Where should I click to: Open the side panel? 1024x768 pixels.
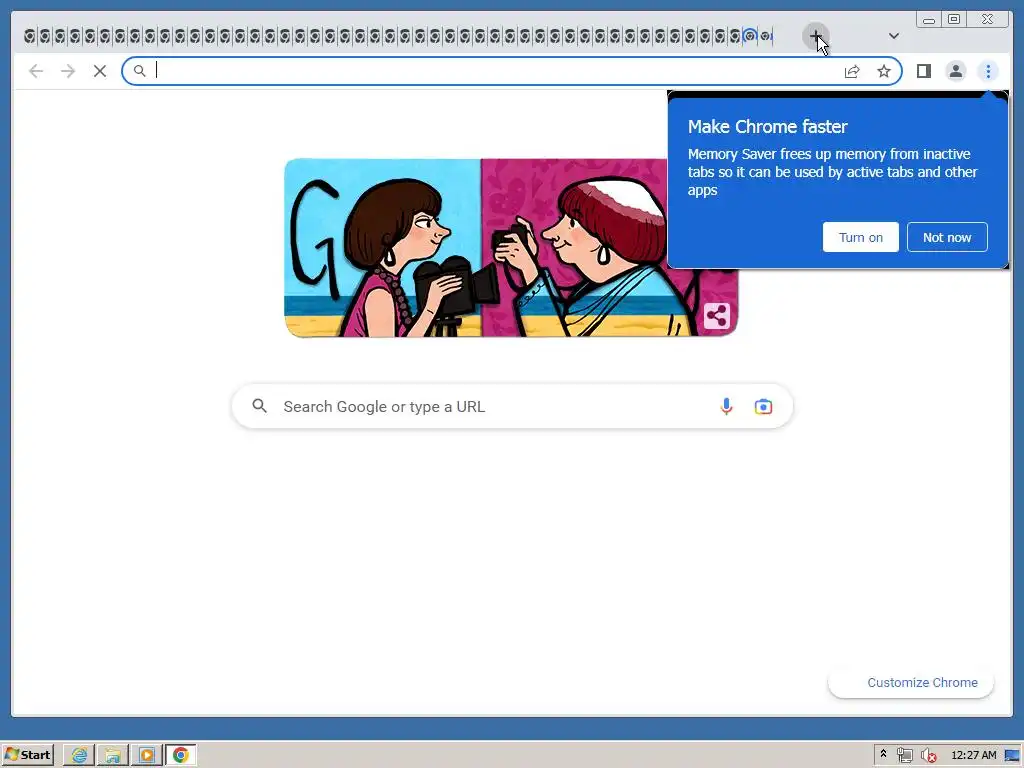(923, 71)
